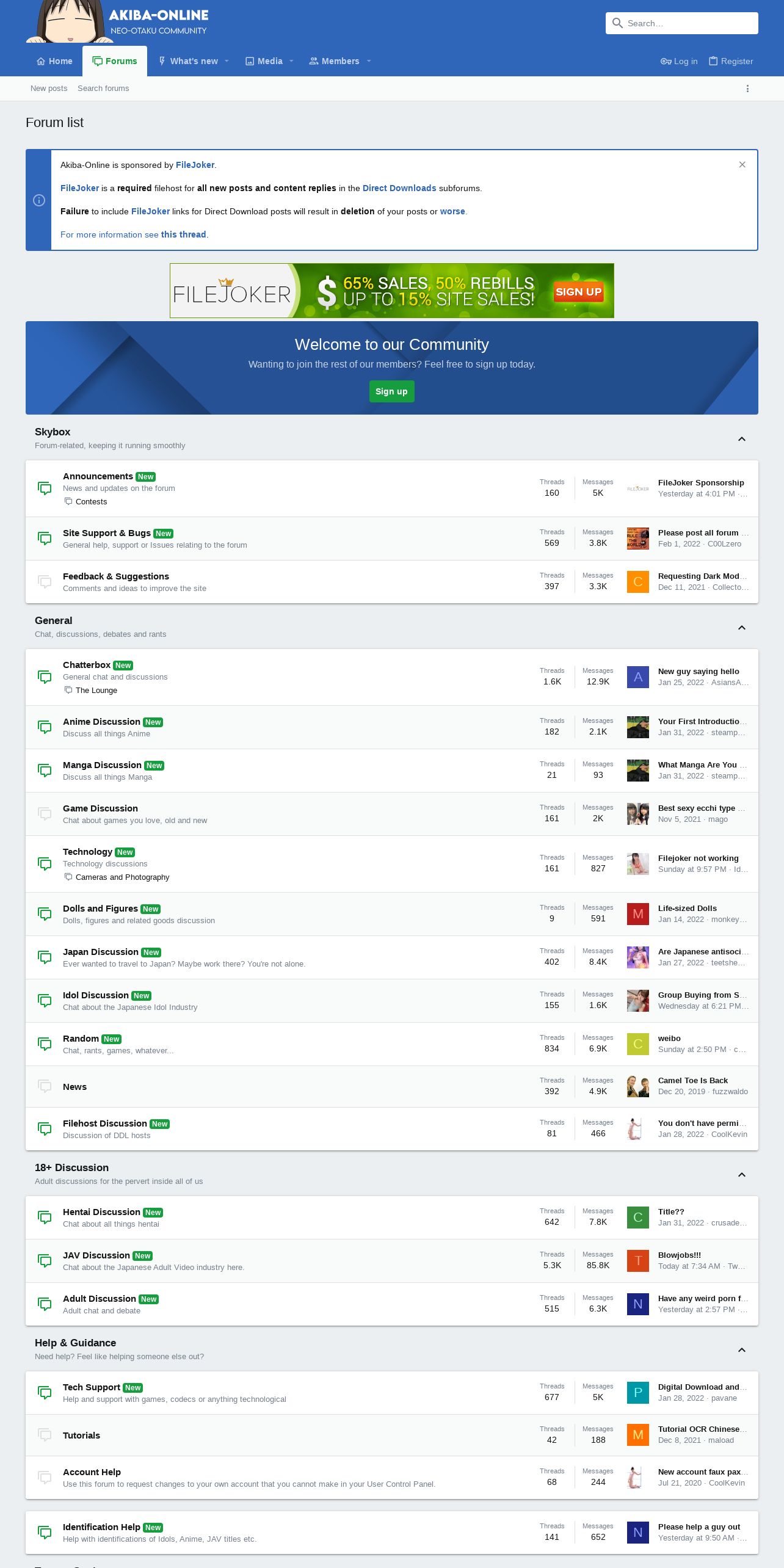Click orange 'C' avatar in Feedback row
The height and width of the screenshot is (1568, 784).
pos(638,582)
